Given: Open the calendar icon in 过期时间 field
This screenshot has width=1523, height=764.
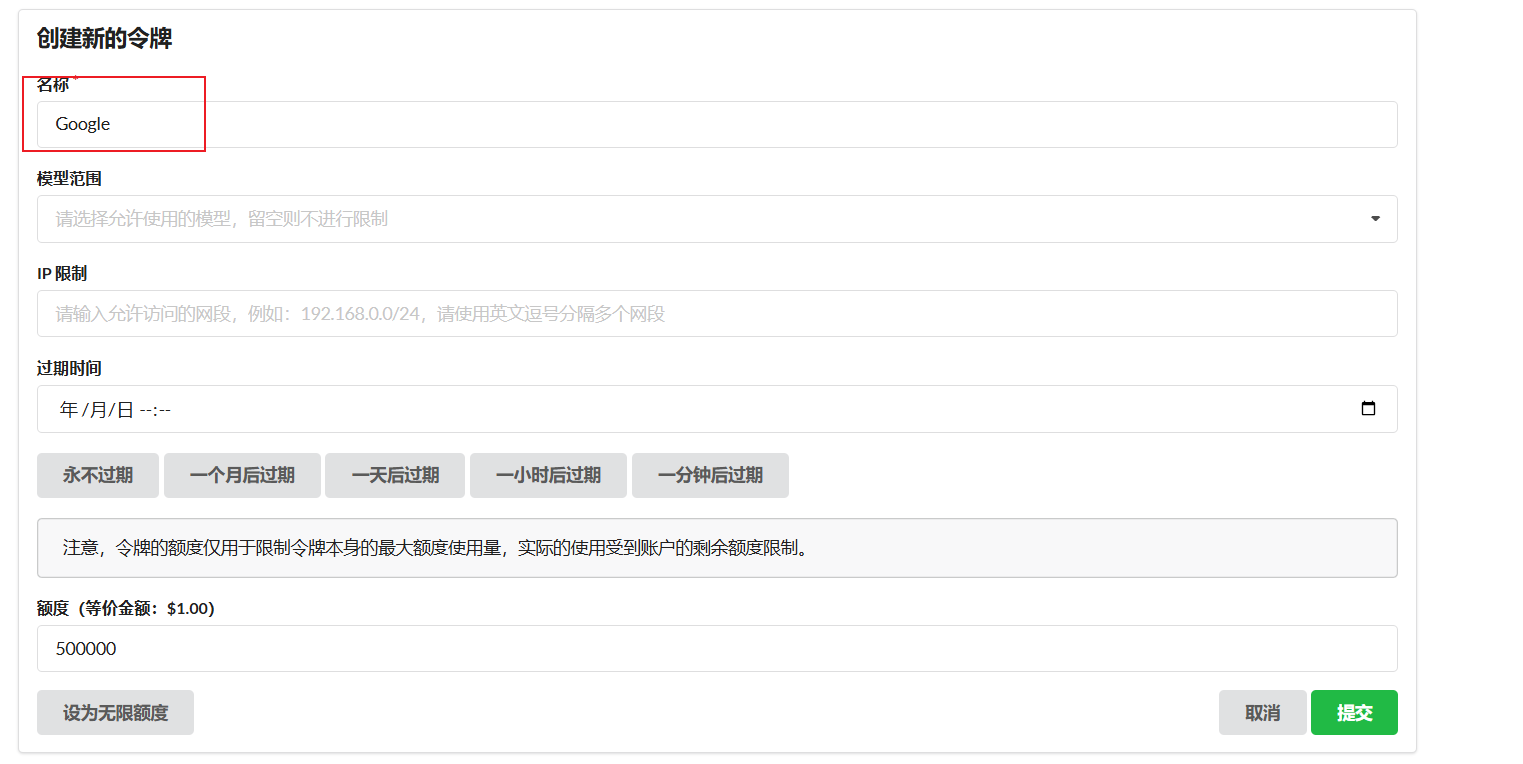Looking at the screenshot, I should 1369,408.
